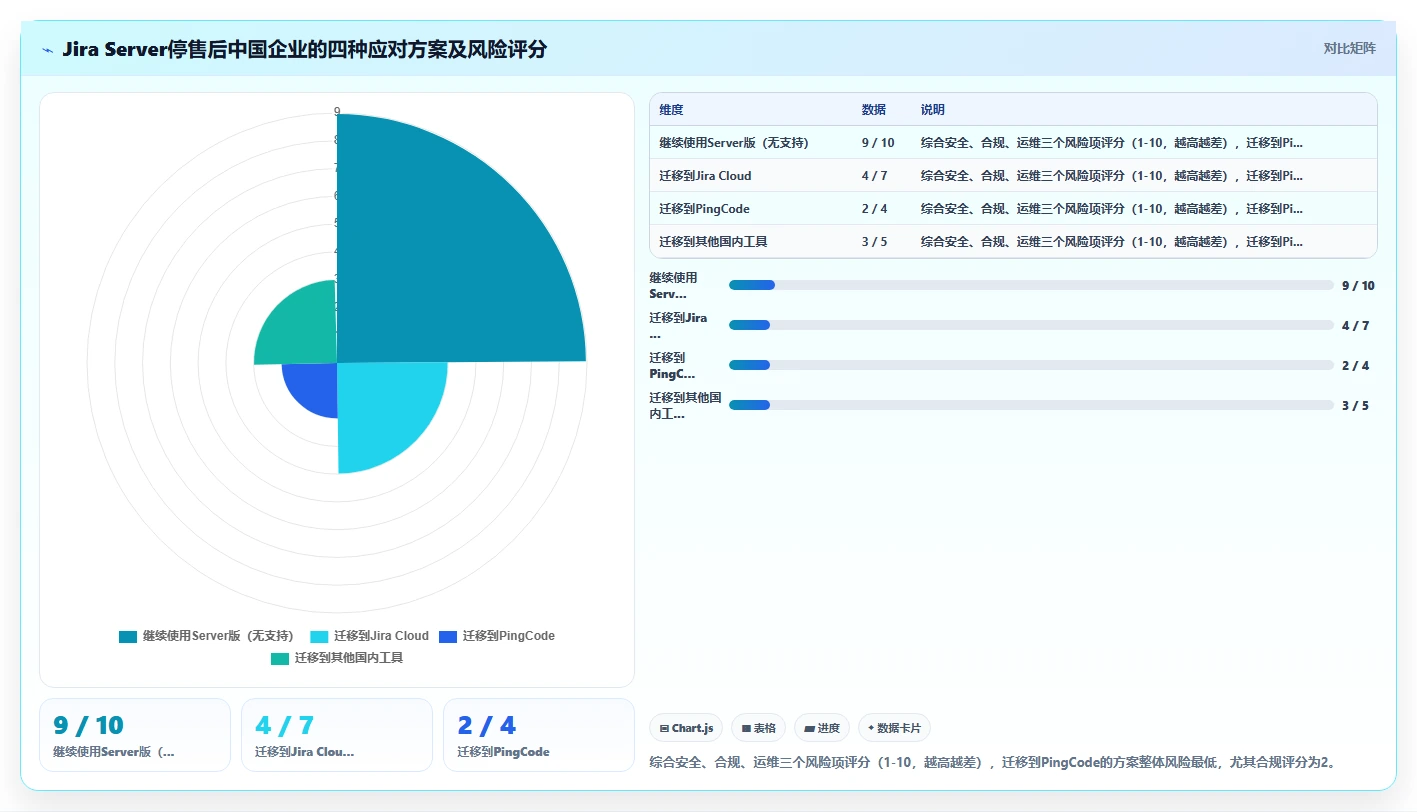Click the 说明 column header

(933, 110)
